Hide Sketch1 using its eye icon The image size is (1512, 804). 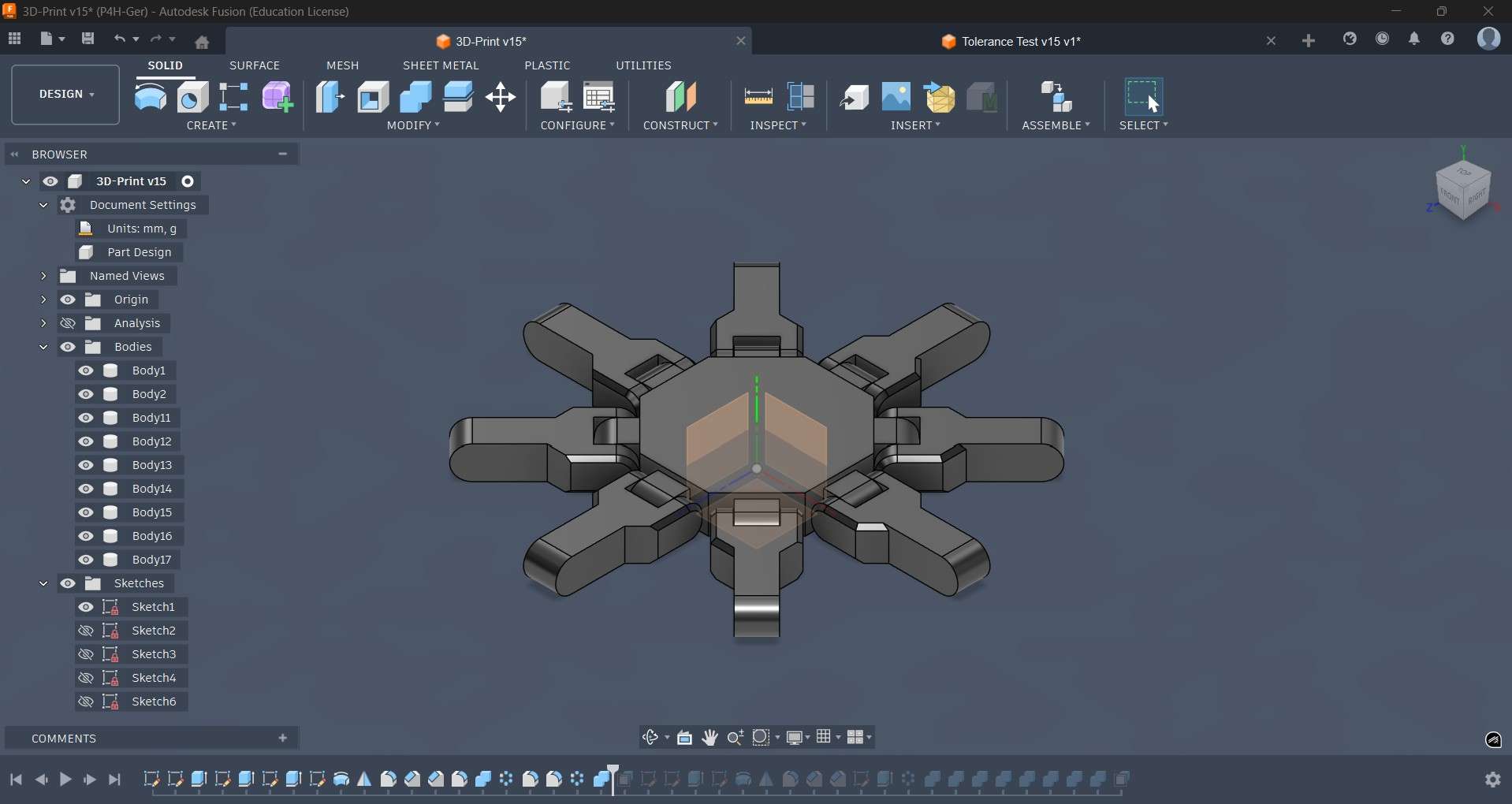[86, 607]
